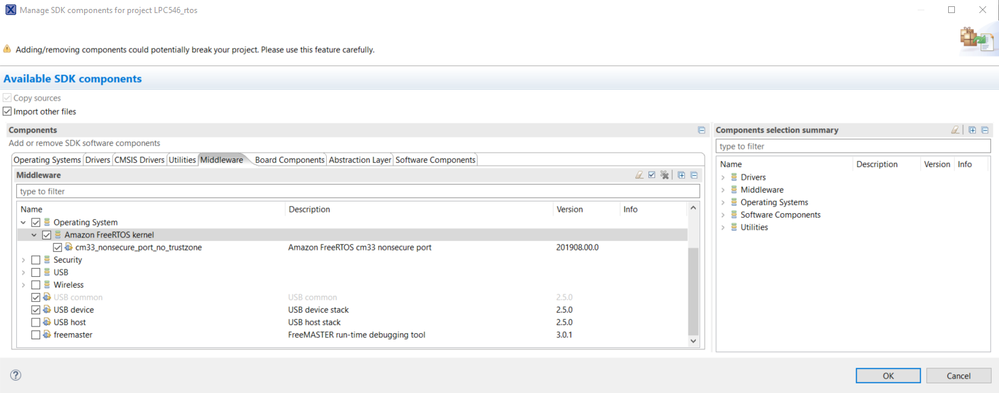Enable the USB host checkbox
The width and height of the screenshot is (999, 393).
pos(36,322)
